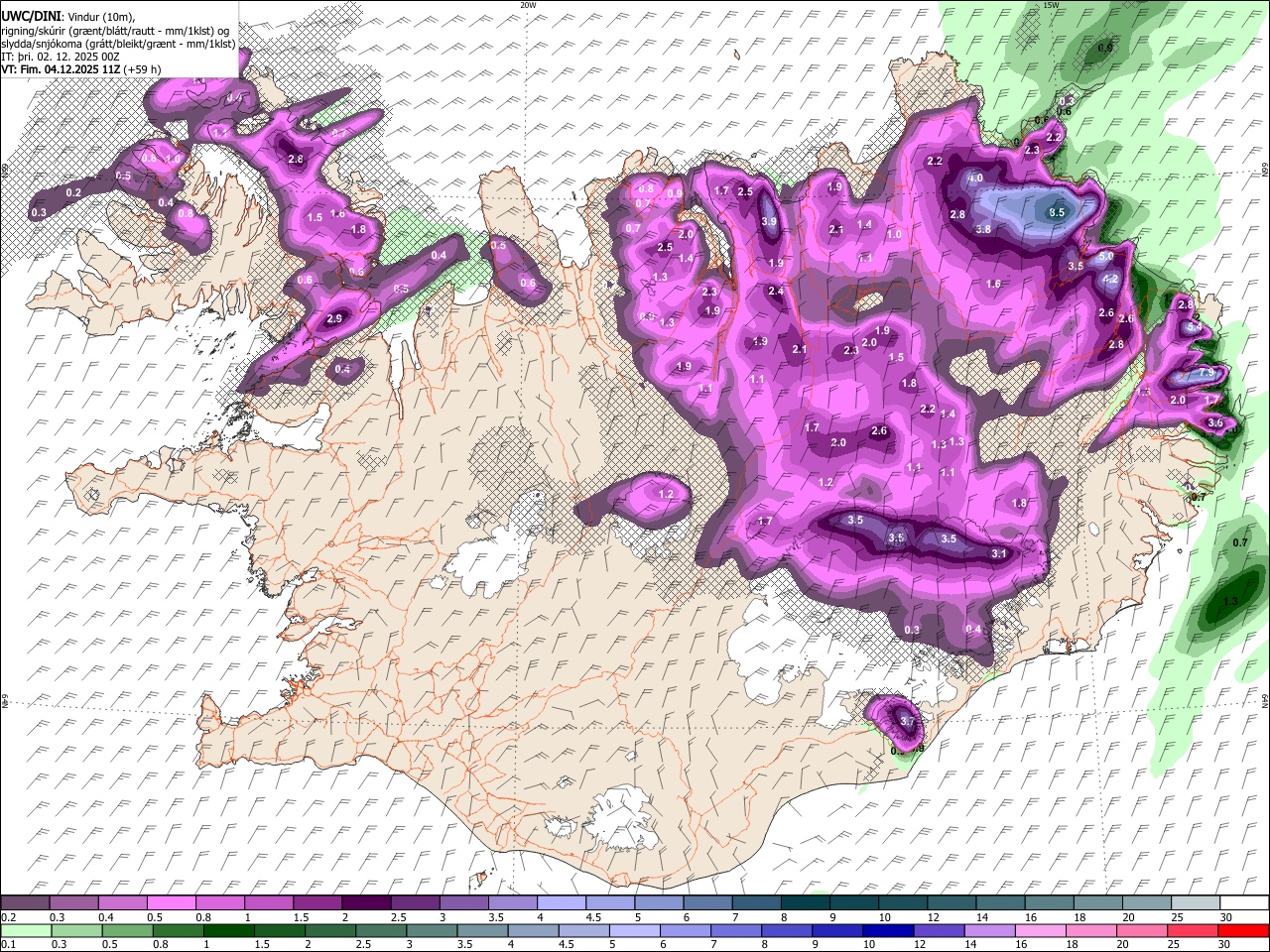Pick the purple-row legend swatch starting at 3.5
This screenshot has width=1270, height=952.
point(513,903)
